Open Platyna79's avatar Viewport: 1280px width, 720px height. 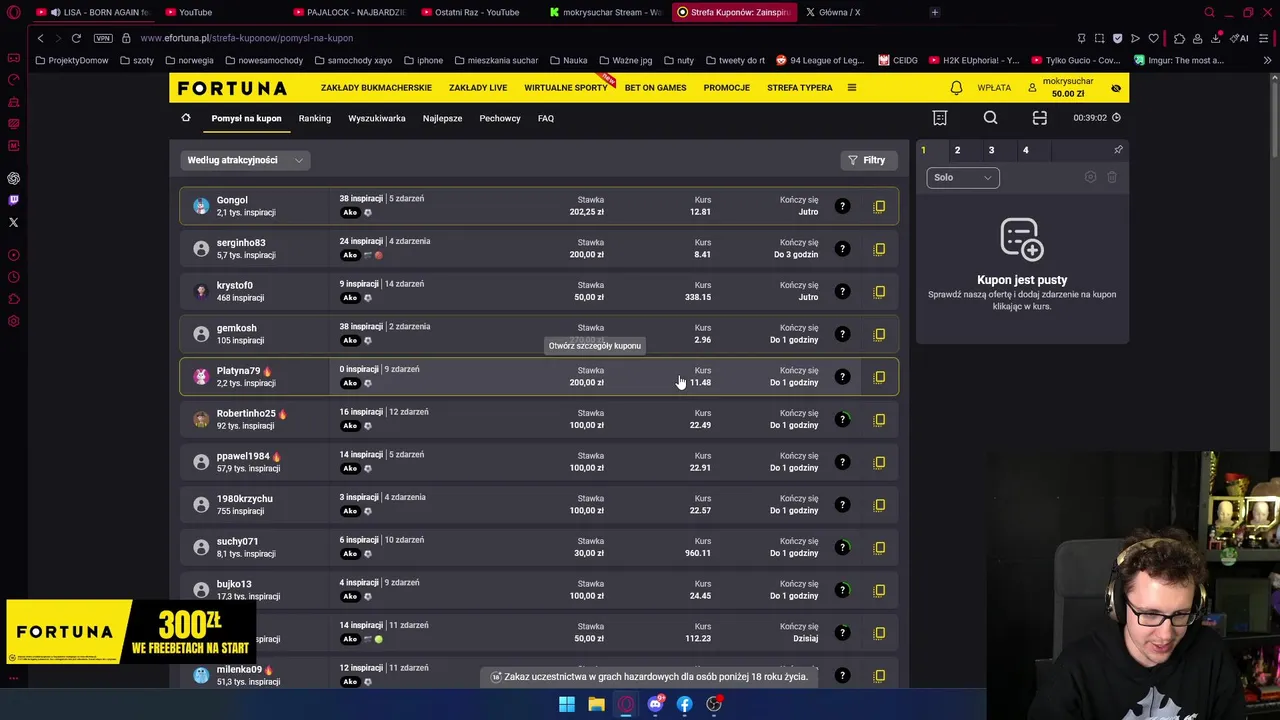tap(201, 376)
